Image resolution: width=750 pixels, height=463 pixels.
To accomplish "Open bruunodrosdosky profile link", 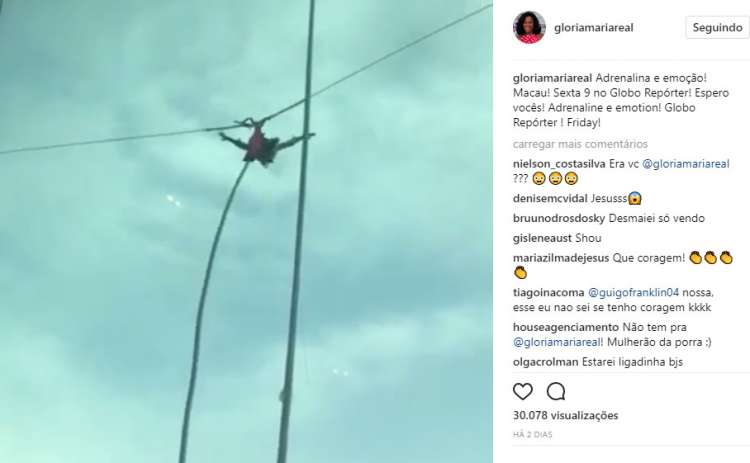I will pyautogui.click(x=559, y=219).
